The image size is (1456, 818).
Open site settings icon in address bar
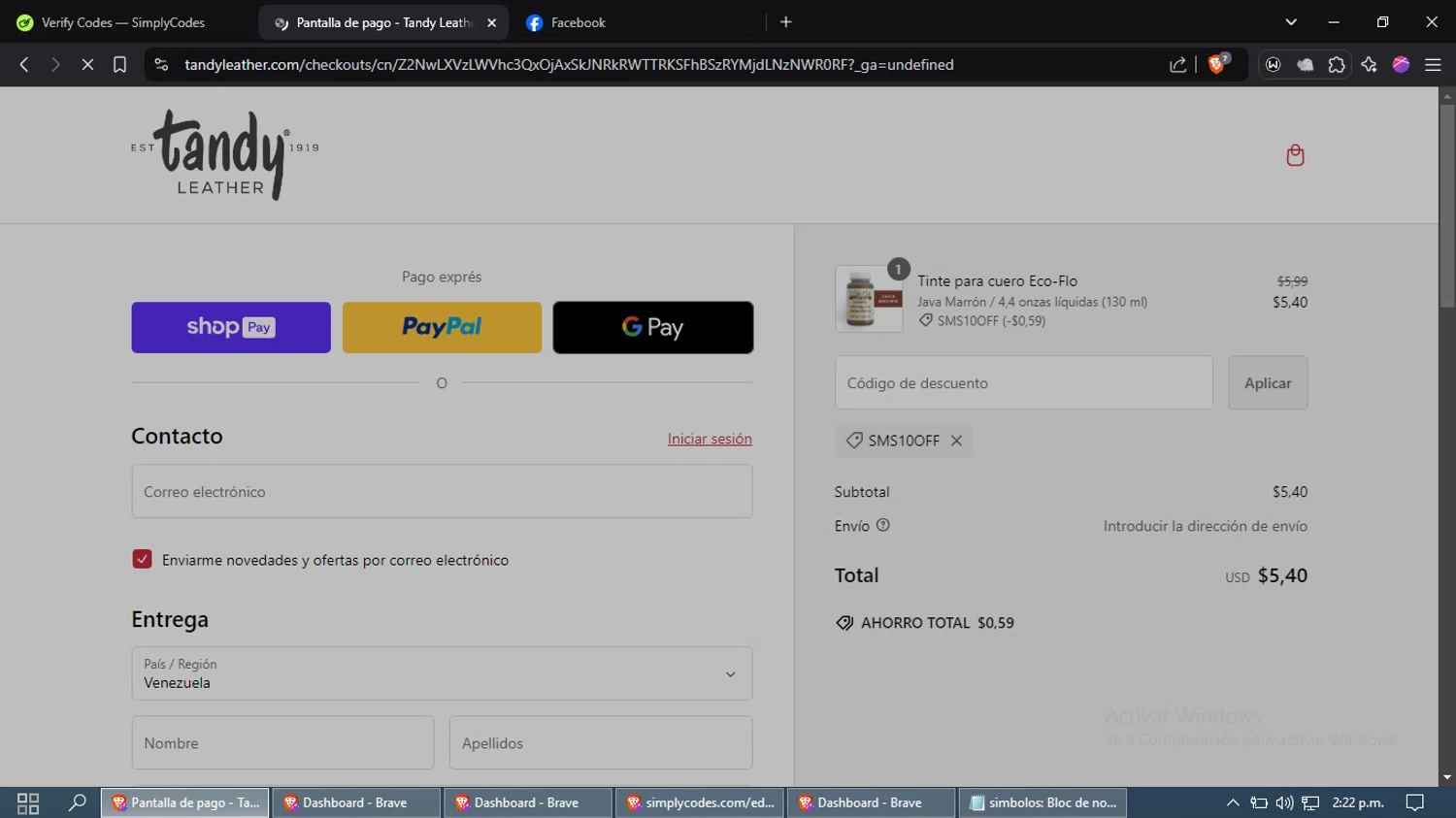161,65
